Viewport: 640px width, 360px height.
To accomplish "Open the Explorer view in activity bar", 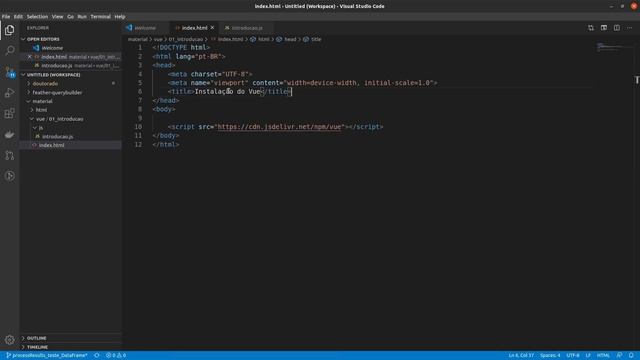I will [x=9, y=30].
